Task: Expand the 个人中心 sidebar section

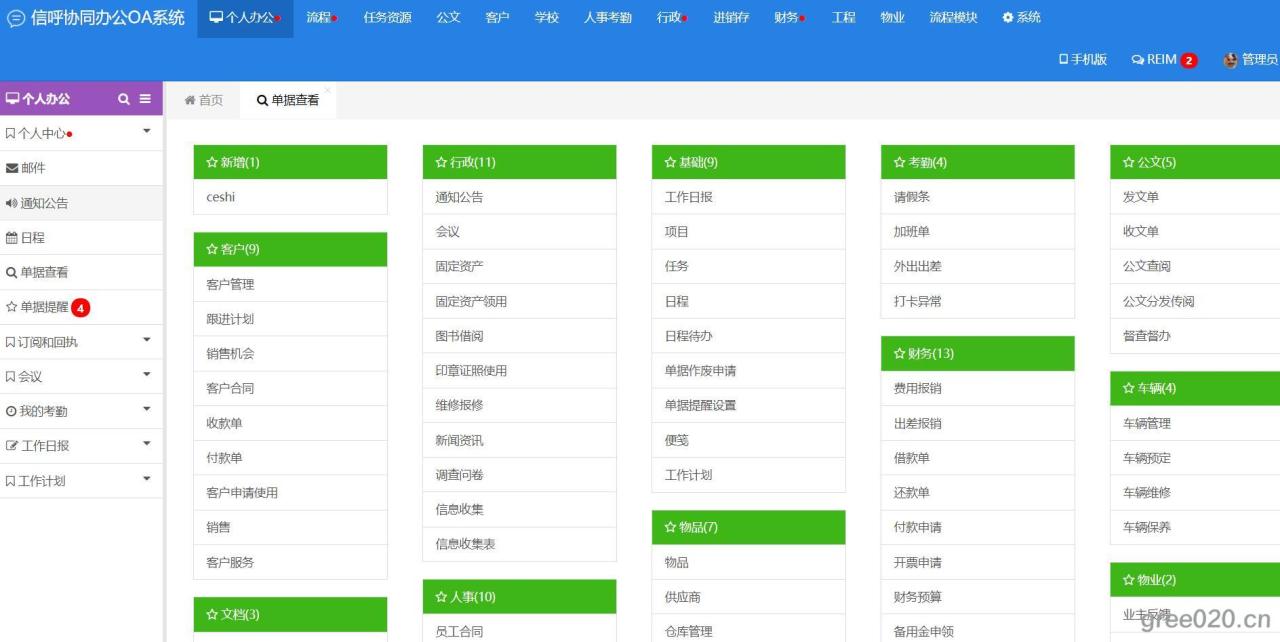Action: coord(145,131)
